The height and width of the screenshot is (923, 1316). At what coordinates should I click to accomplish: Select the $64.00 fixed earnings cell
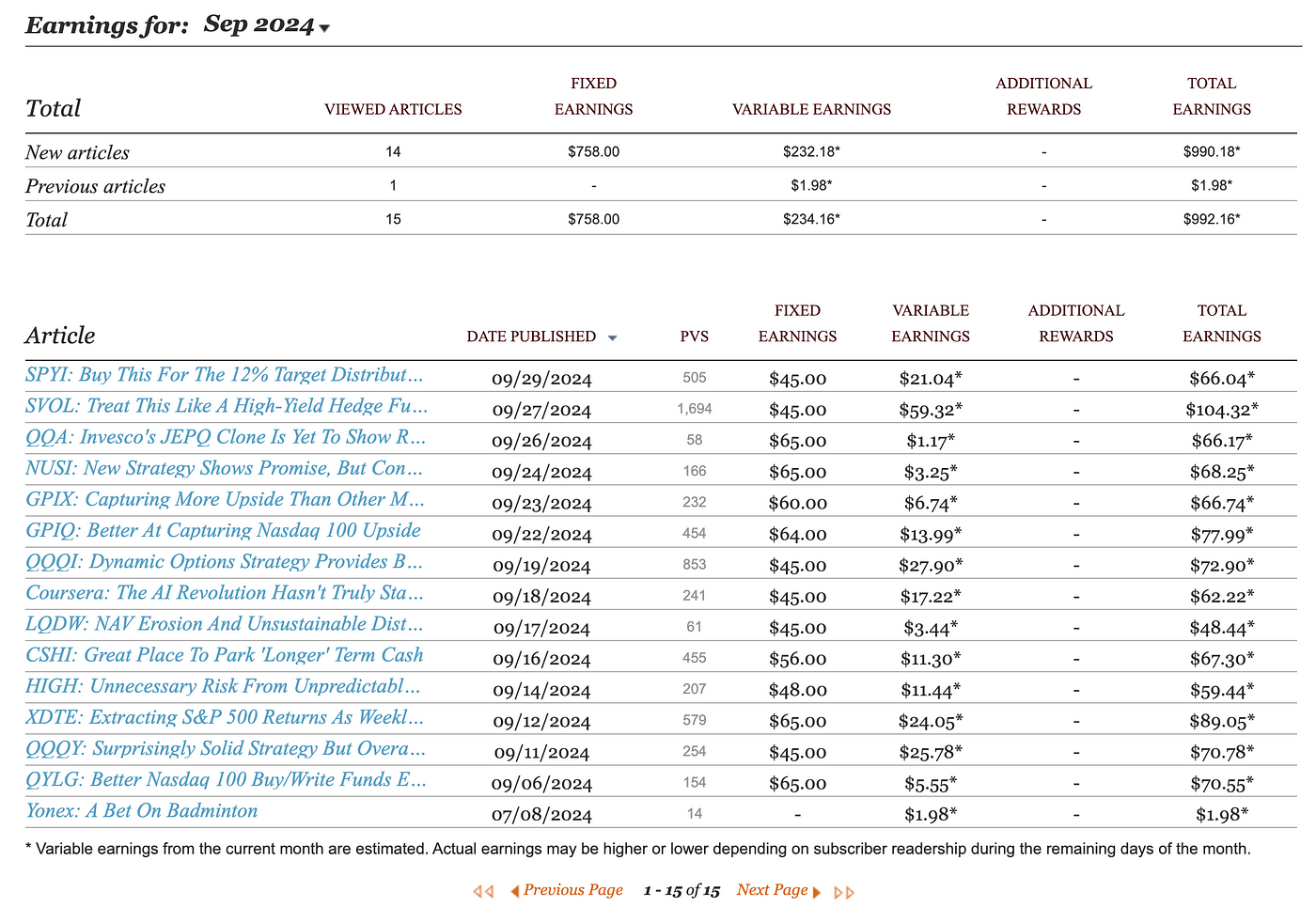click(798, 535)
